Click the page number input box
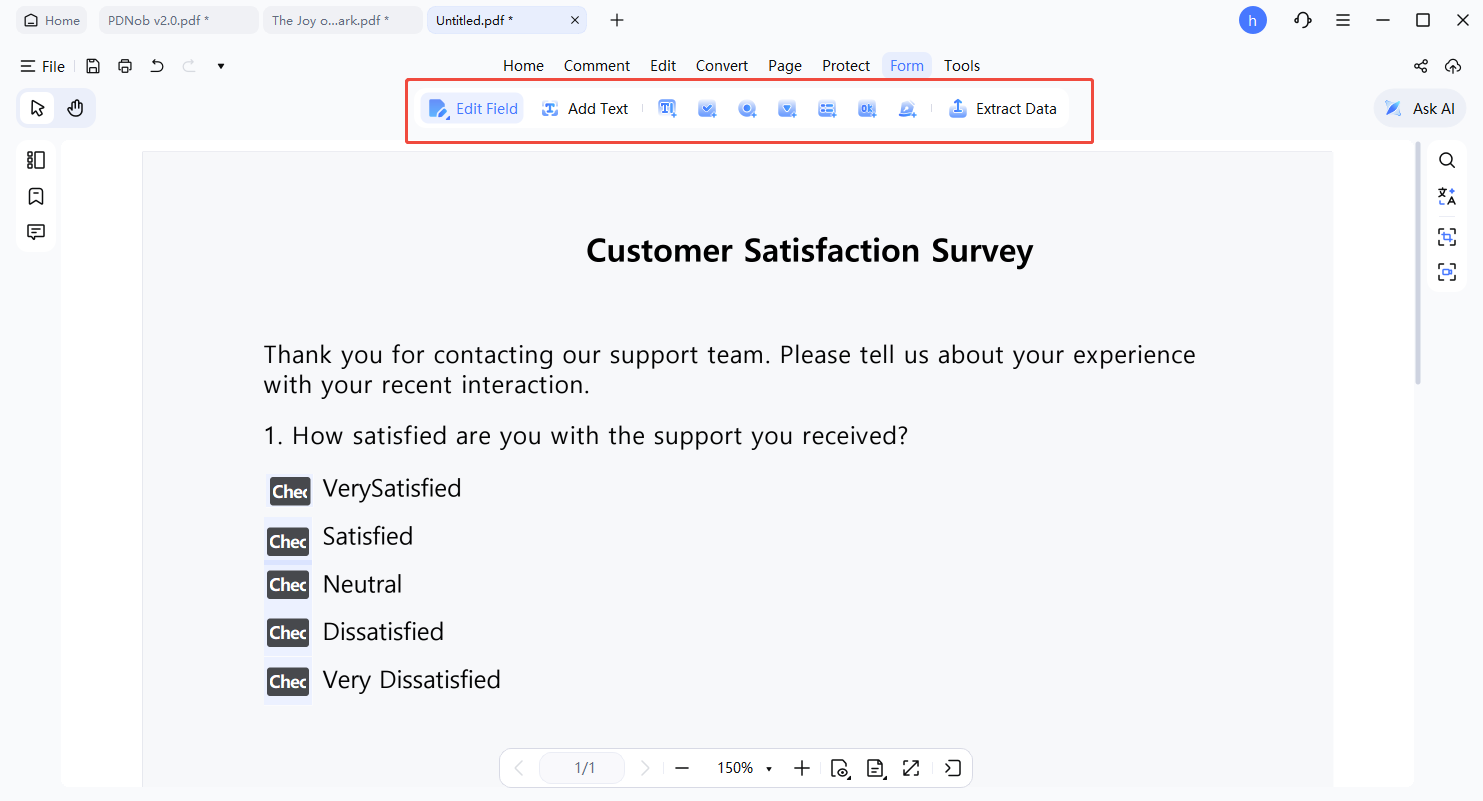 coord(584,768)
